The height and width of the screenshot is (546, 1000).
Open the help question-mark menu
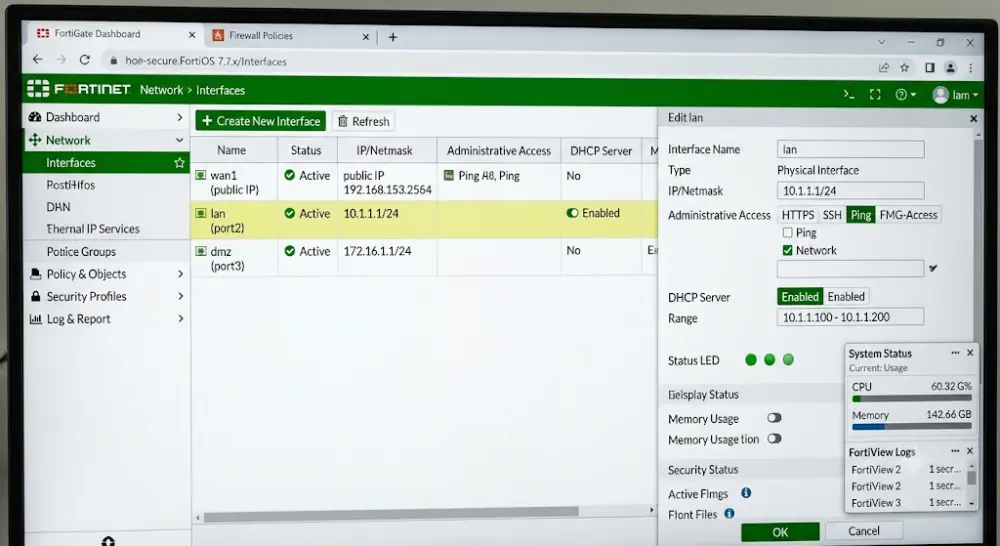click(x=905, y=94)
